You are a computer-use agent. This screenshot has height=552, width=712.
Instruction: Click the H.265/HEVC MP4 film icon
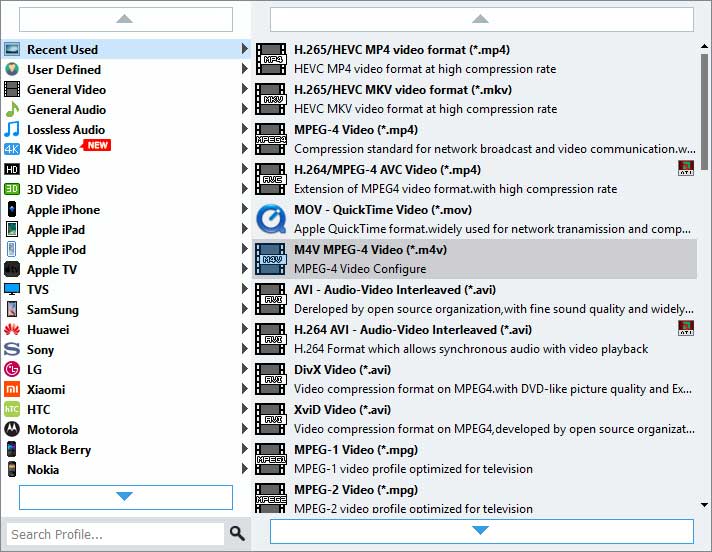coord(271,59)
